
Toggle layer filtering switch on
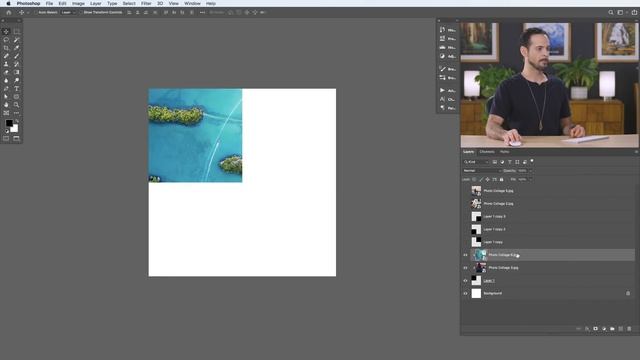click(x=532, y=162)
